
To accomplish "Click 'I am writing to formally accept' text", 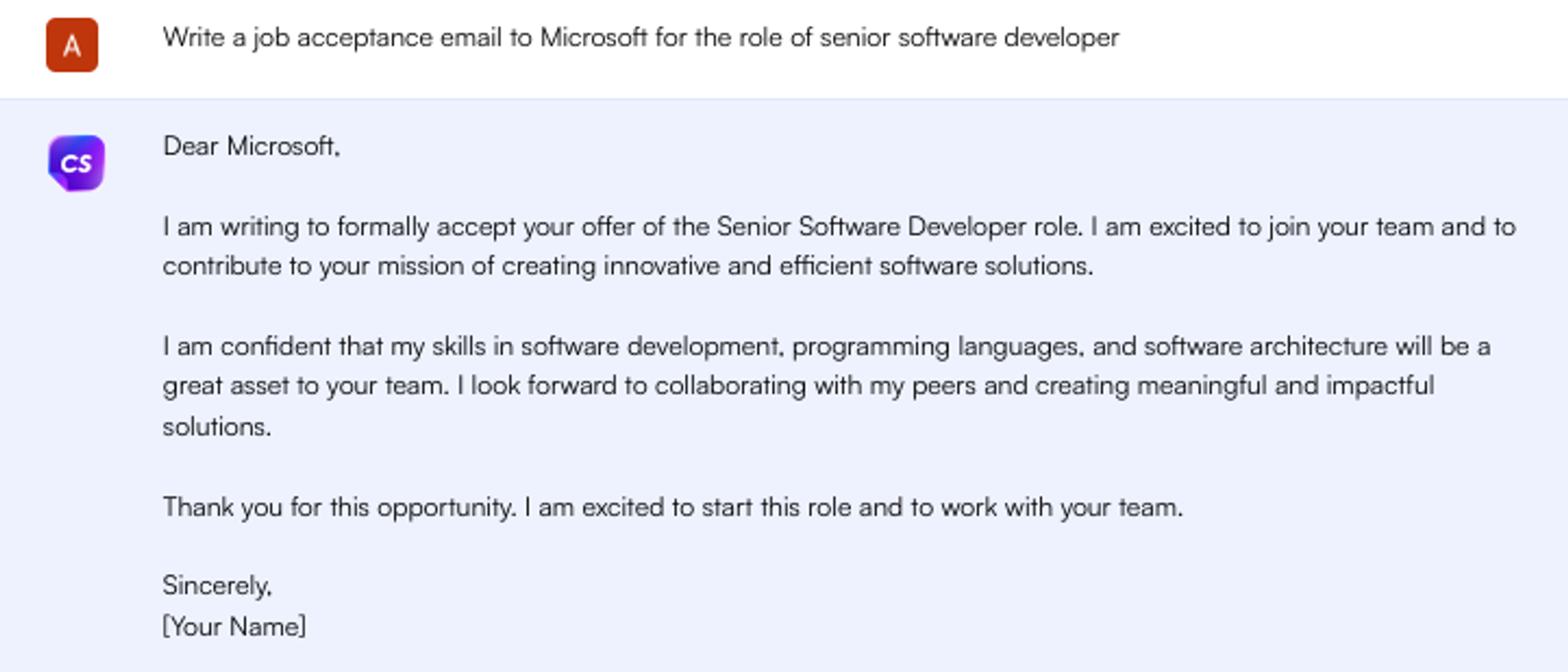I will 296,227.
